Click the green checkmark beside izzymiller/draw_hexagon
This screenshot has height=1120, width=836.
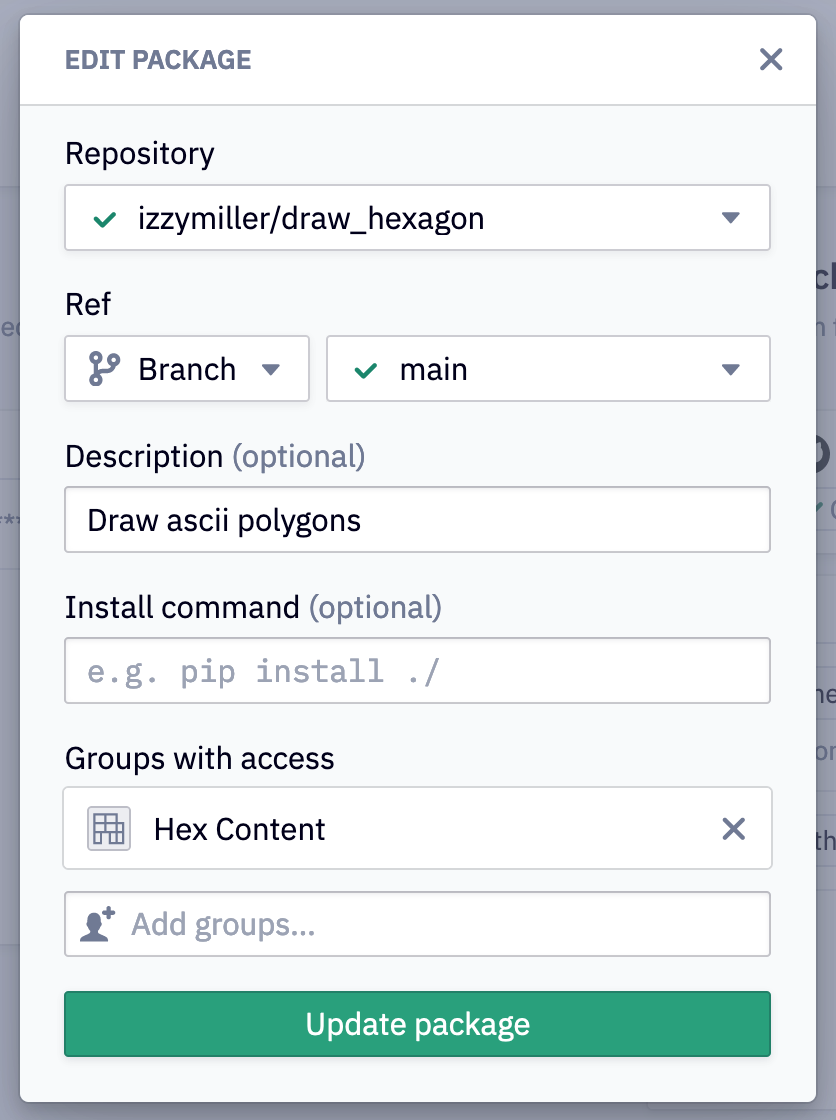click(103, 217)
